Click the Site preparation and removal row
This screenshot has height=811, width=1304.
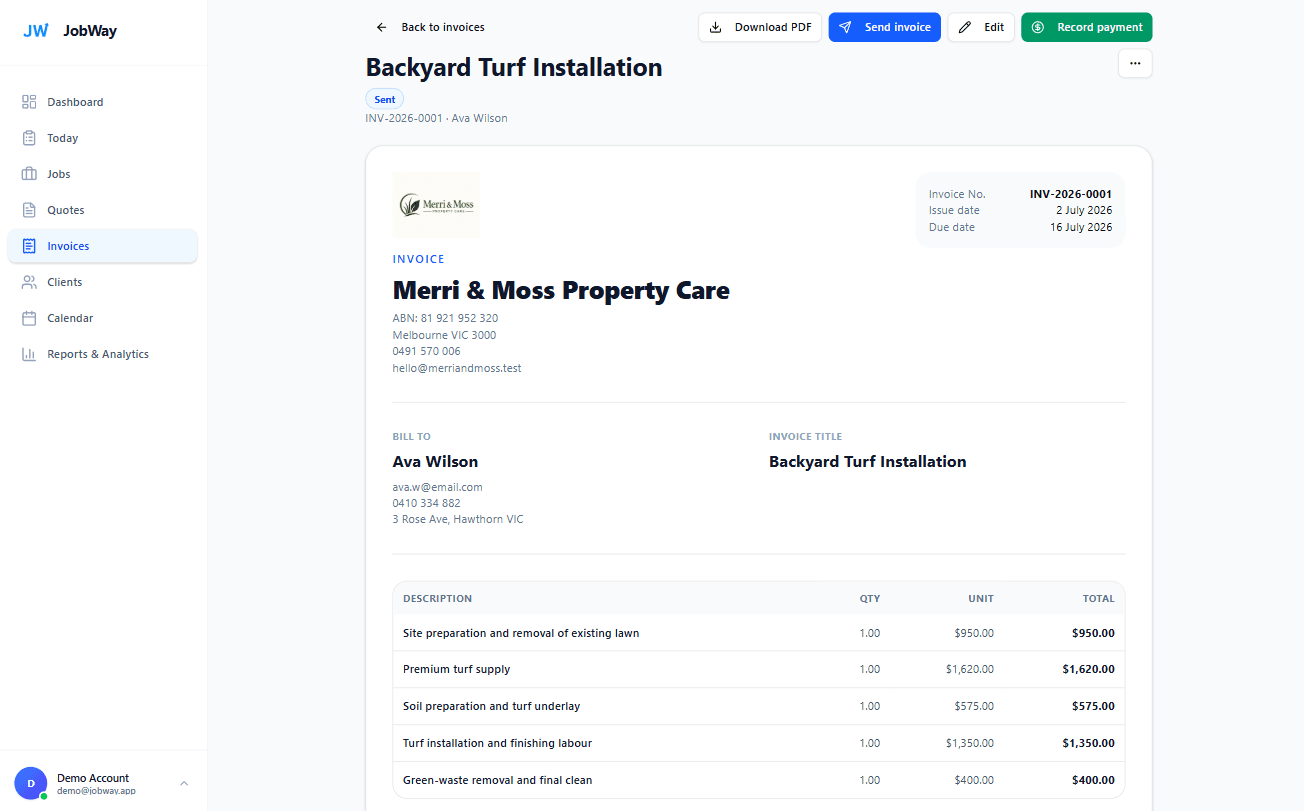[x=759, y=633]
